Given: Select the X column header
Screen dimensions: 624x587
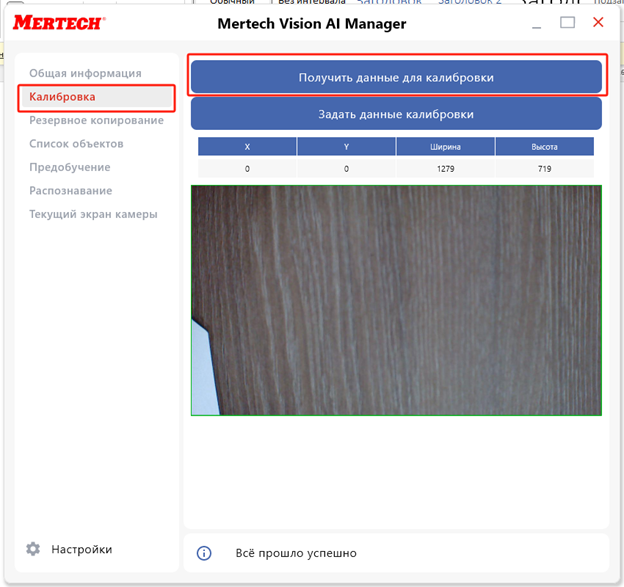Looking at the screenshot, I should click(247, 146).
